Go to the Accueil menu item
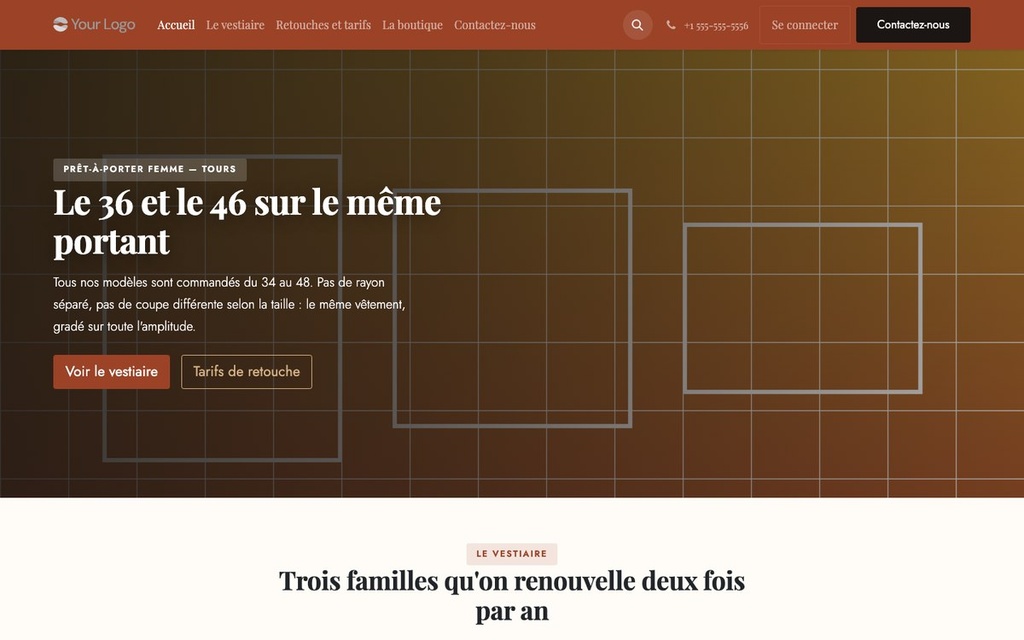The height and width of the screenshot is (640, 1024). pos(176,25)
